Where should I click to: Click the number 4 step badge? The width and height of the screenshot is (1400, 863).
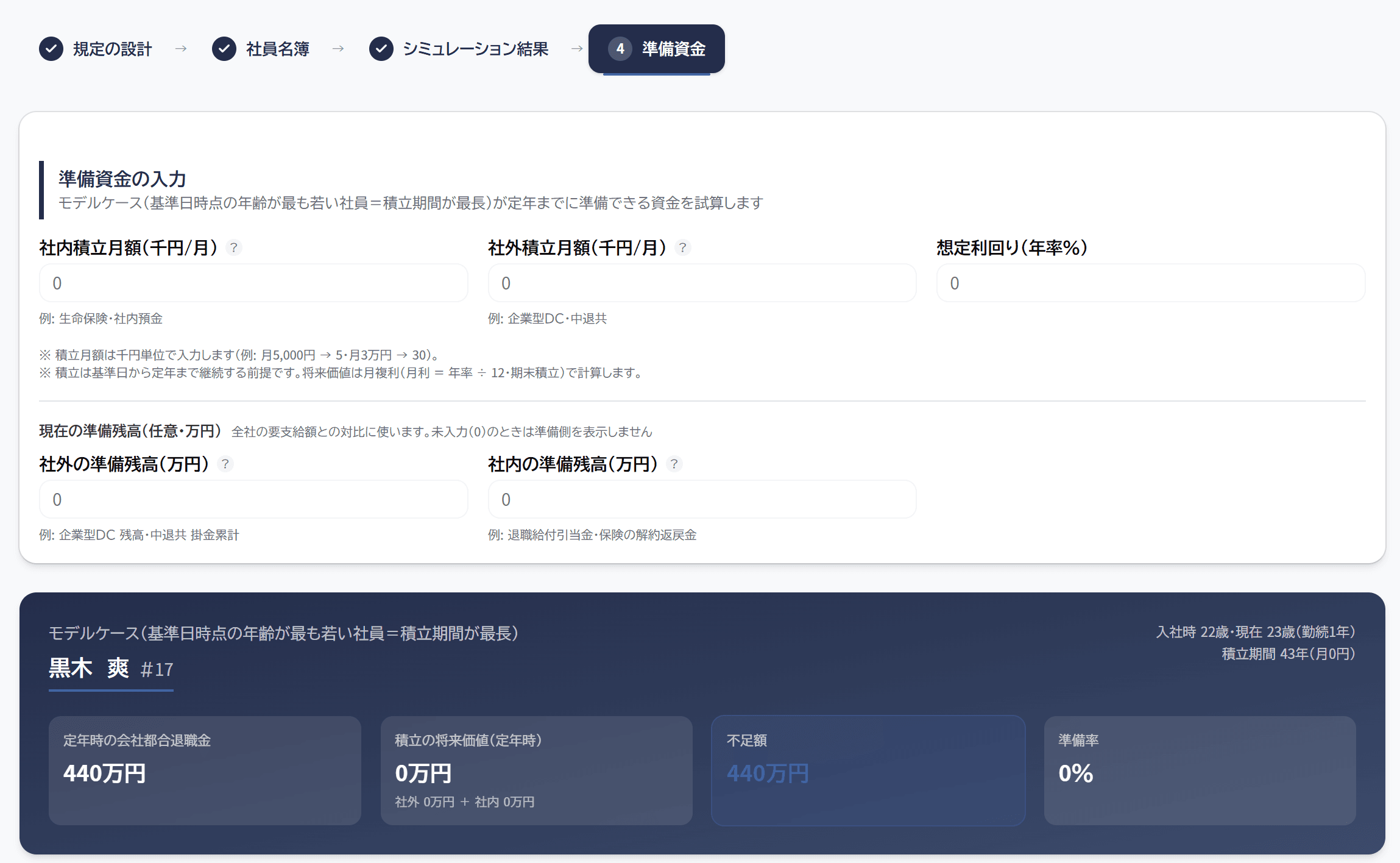click(x=620, y=49)
